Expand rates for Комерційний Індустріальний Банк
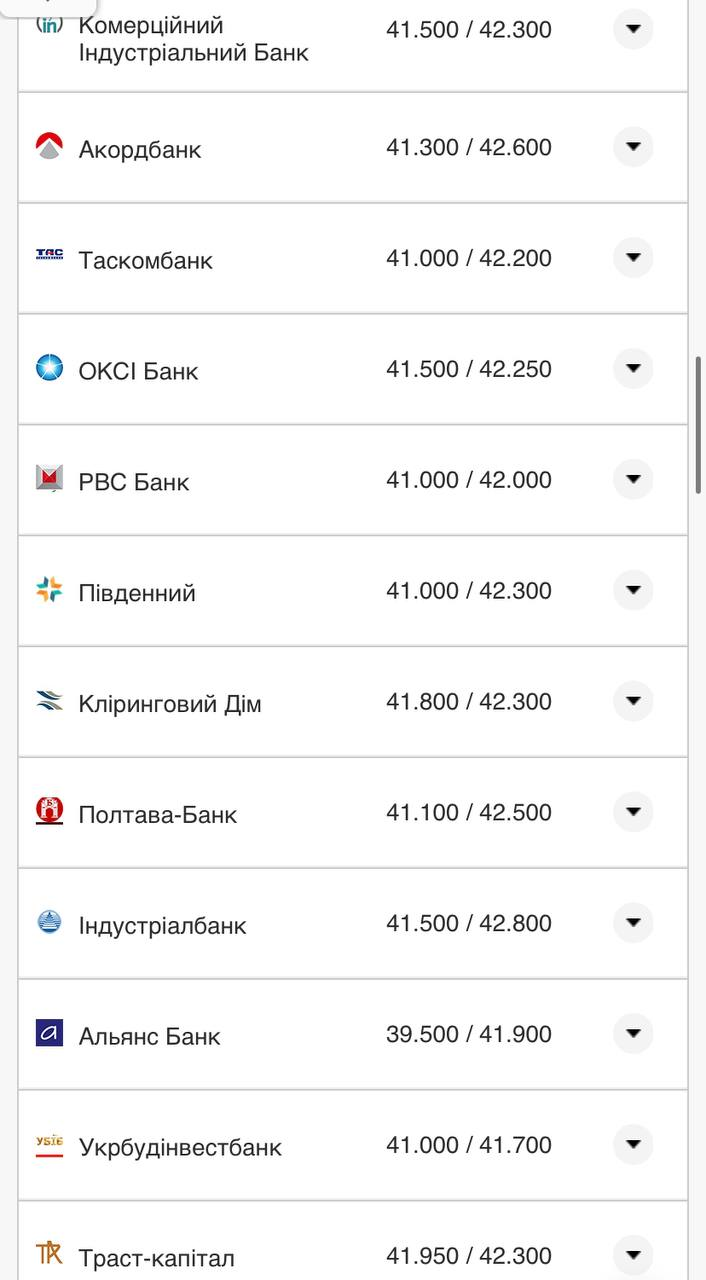The height and width of the screenshot is (1280, 706). point(633,29)
